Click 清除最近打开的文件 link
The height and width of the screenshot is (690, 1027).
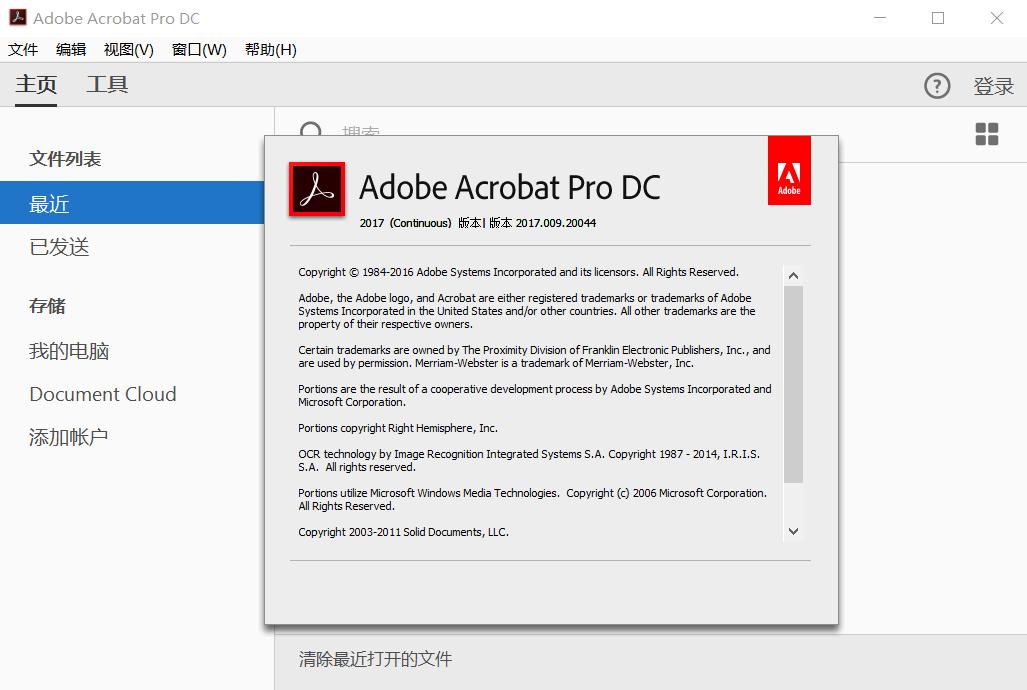[375, 659]
